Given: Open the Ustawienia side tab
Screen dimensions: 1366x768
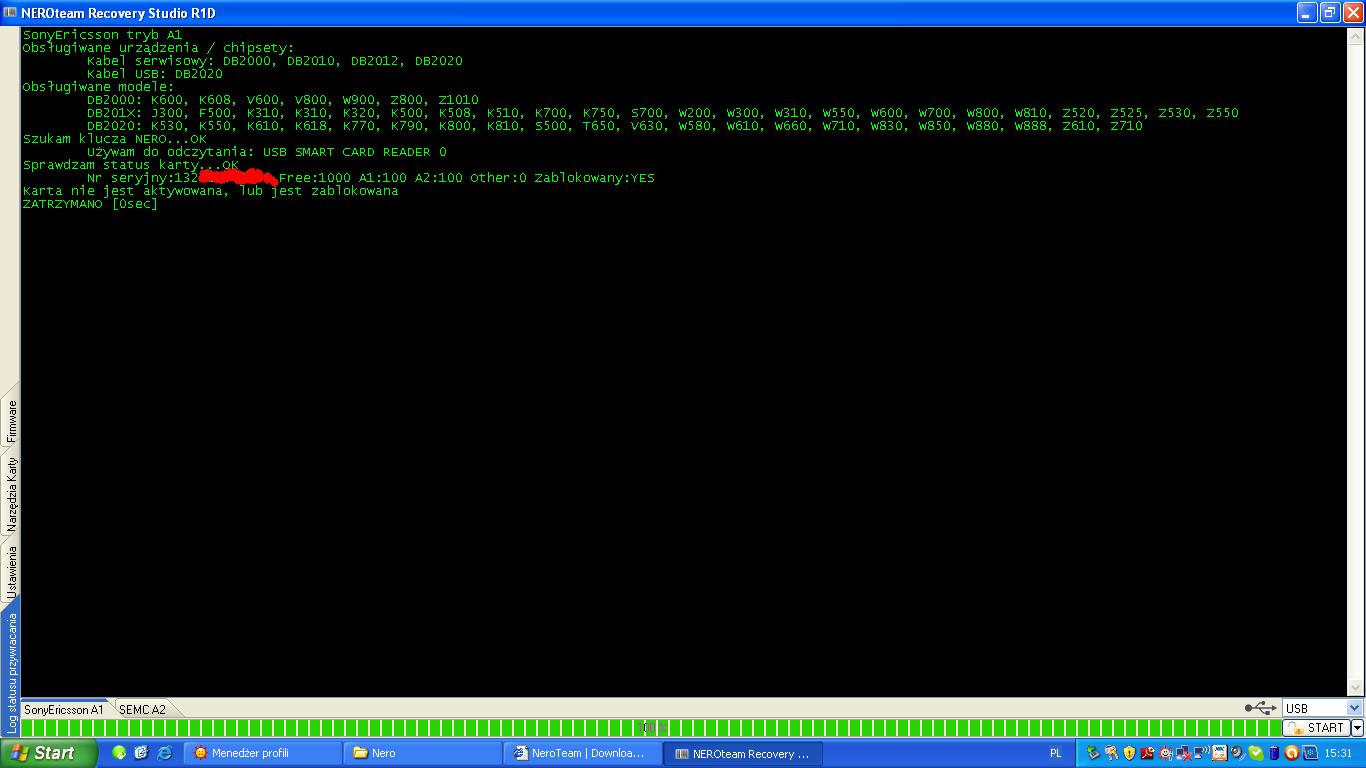Looking at the screenshot, I should (11, 573).
